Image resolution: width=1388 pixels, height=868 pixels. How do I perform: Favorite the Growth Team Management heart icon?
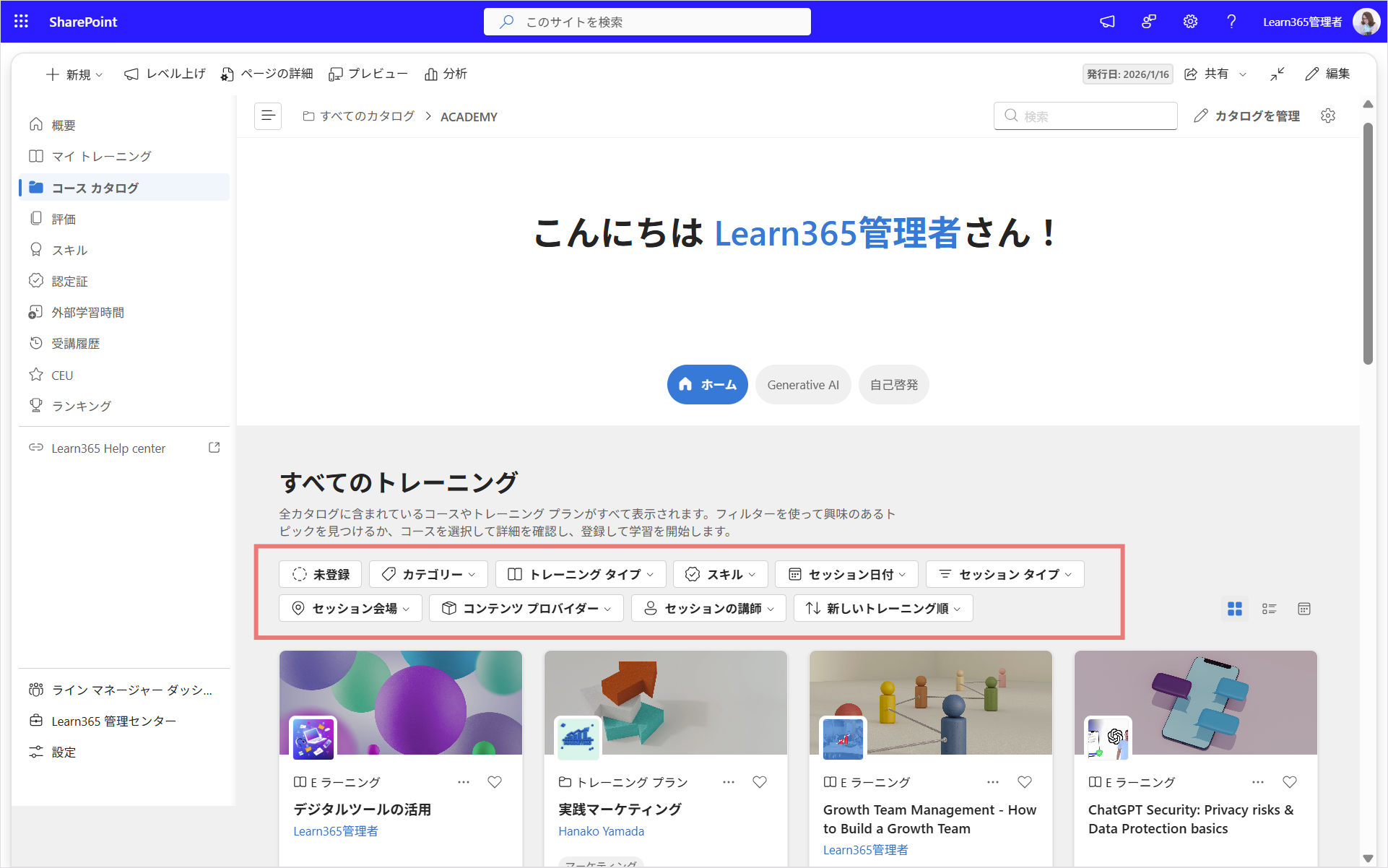(x=1025, y=782)
